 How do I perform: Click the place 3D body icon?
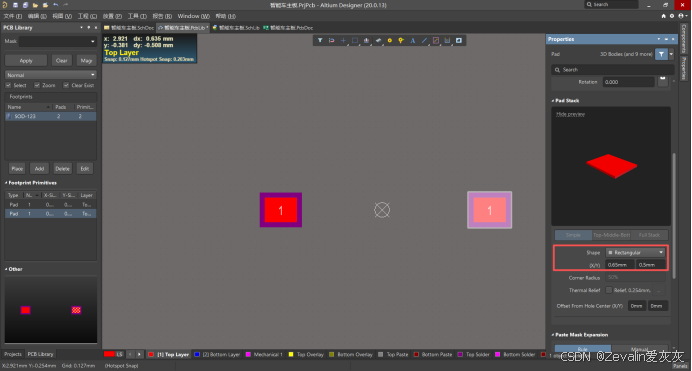coord(378,40)
